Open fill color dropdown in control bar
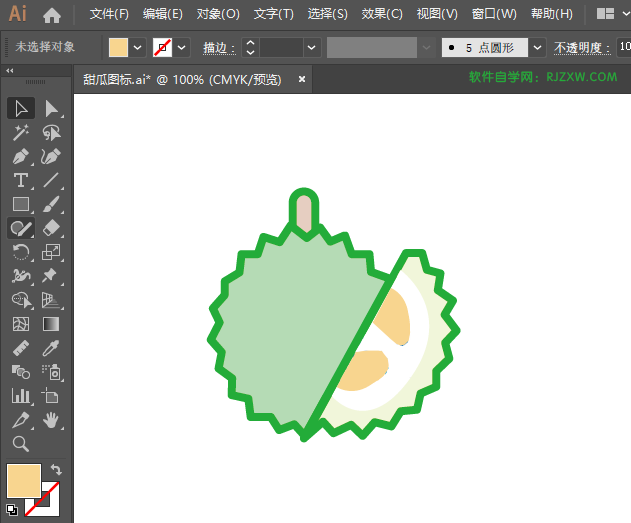The image size is (631, 523). [137, 48]
